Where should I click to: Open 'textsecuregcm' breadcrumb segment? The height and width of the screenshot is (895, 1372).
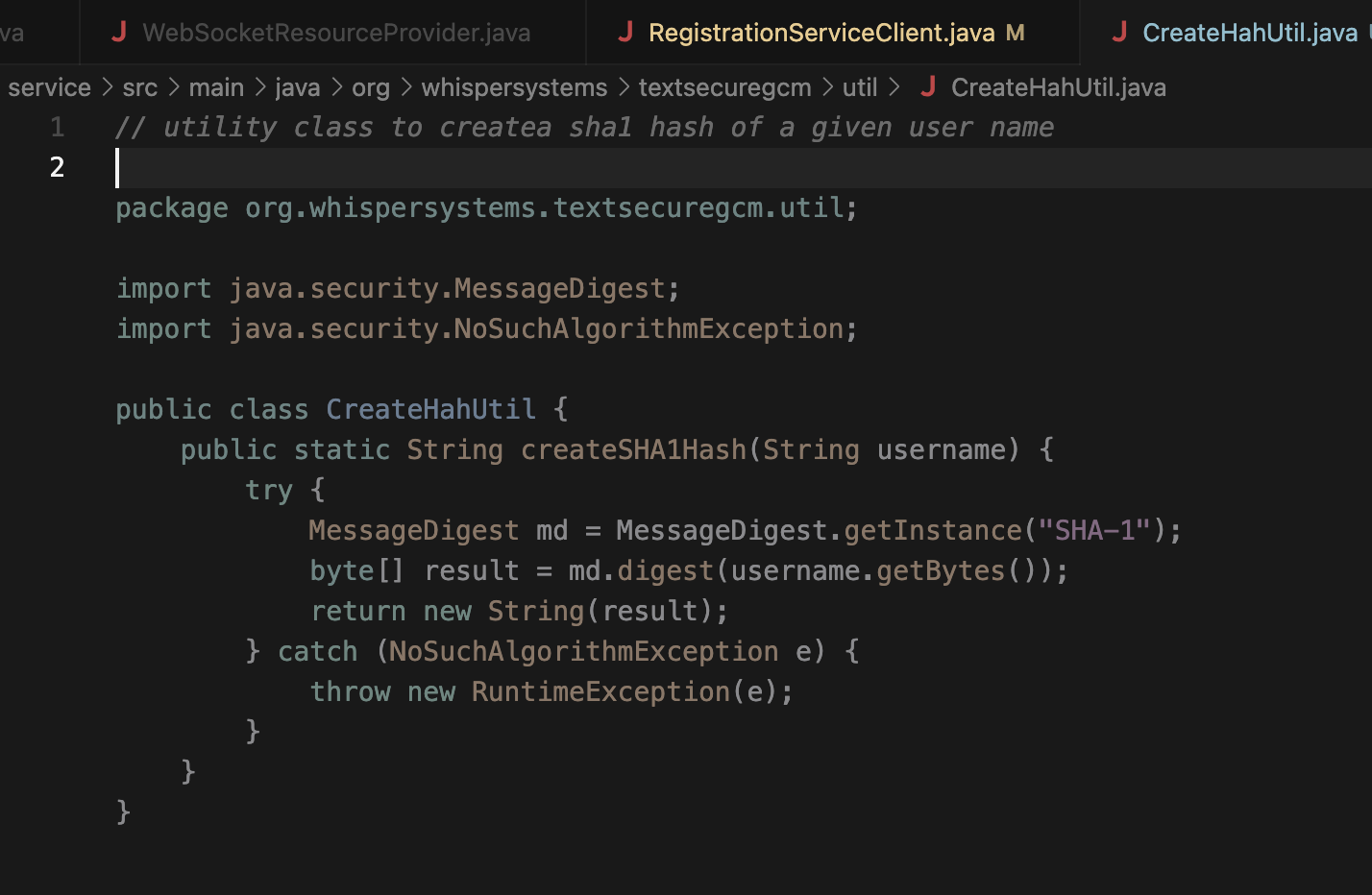[x=725, y=87]
